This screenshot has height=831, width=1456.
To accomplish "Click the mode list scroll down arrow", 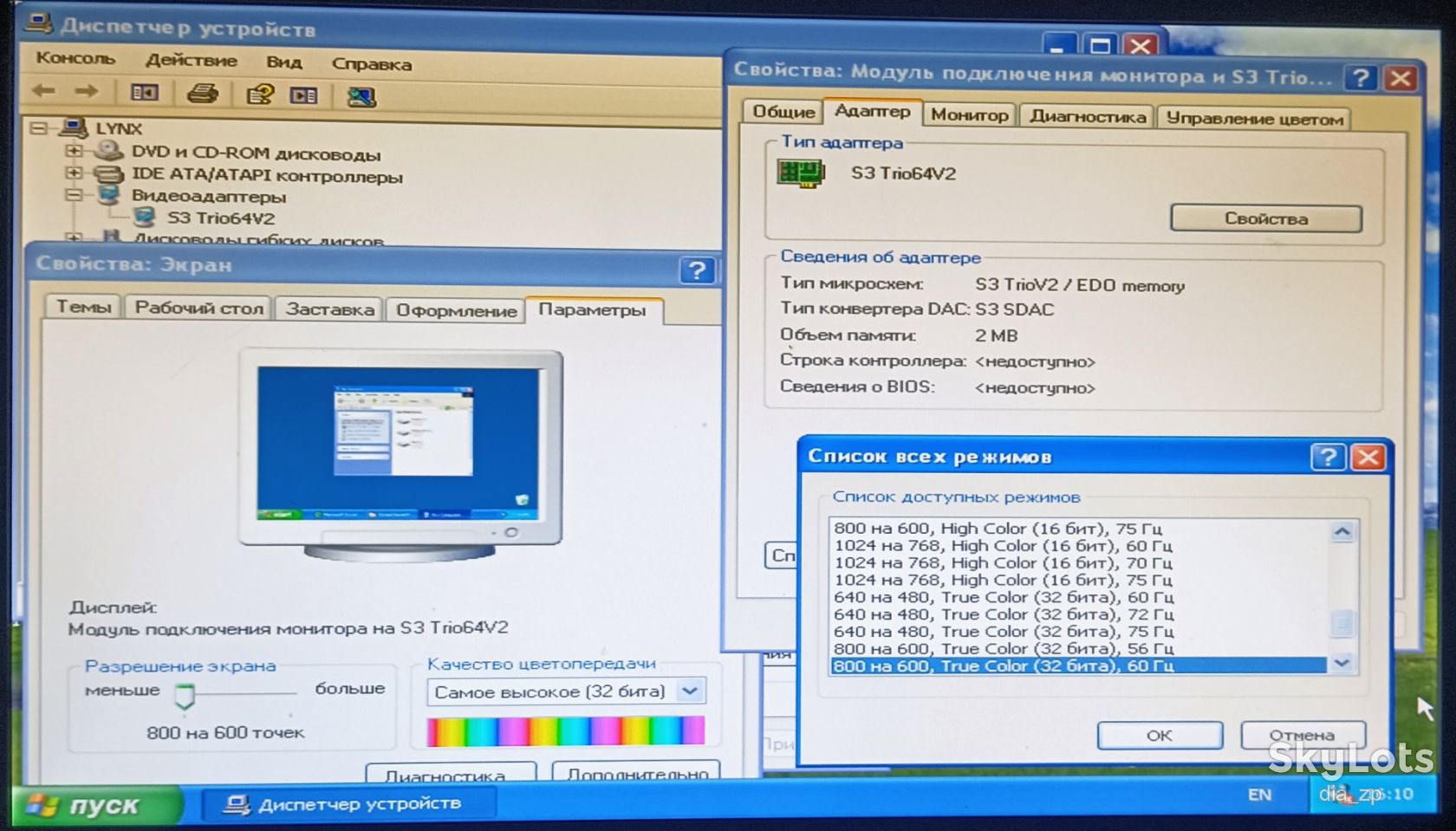I will pos(1342,663).
